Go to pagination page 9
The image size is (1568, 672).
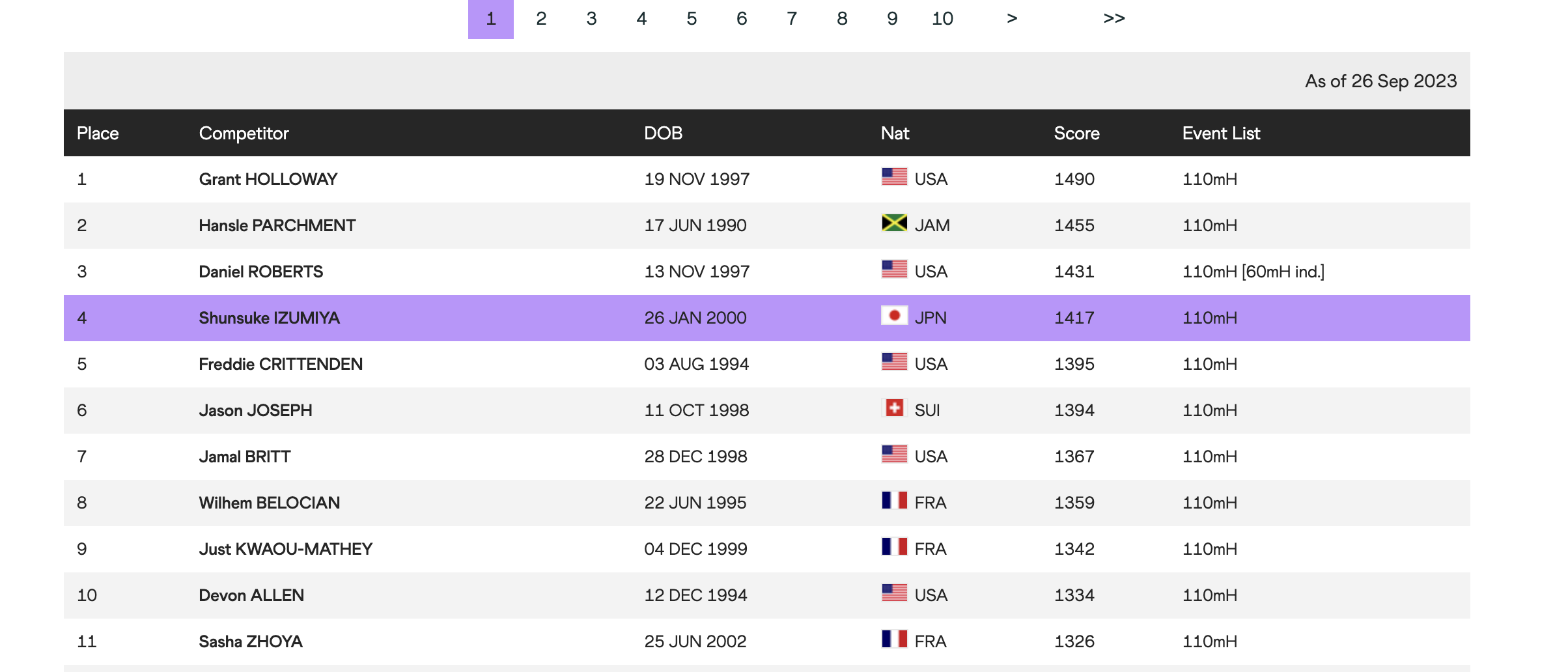(892, 19)
